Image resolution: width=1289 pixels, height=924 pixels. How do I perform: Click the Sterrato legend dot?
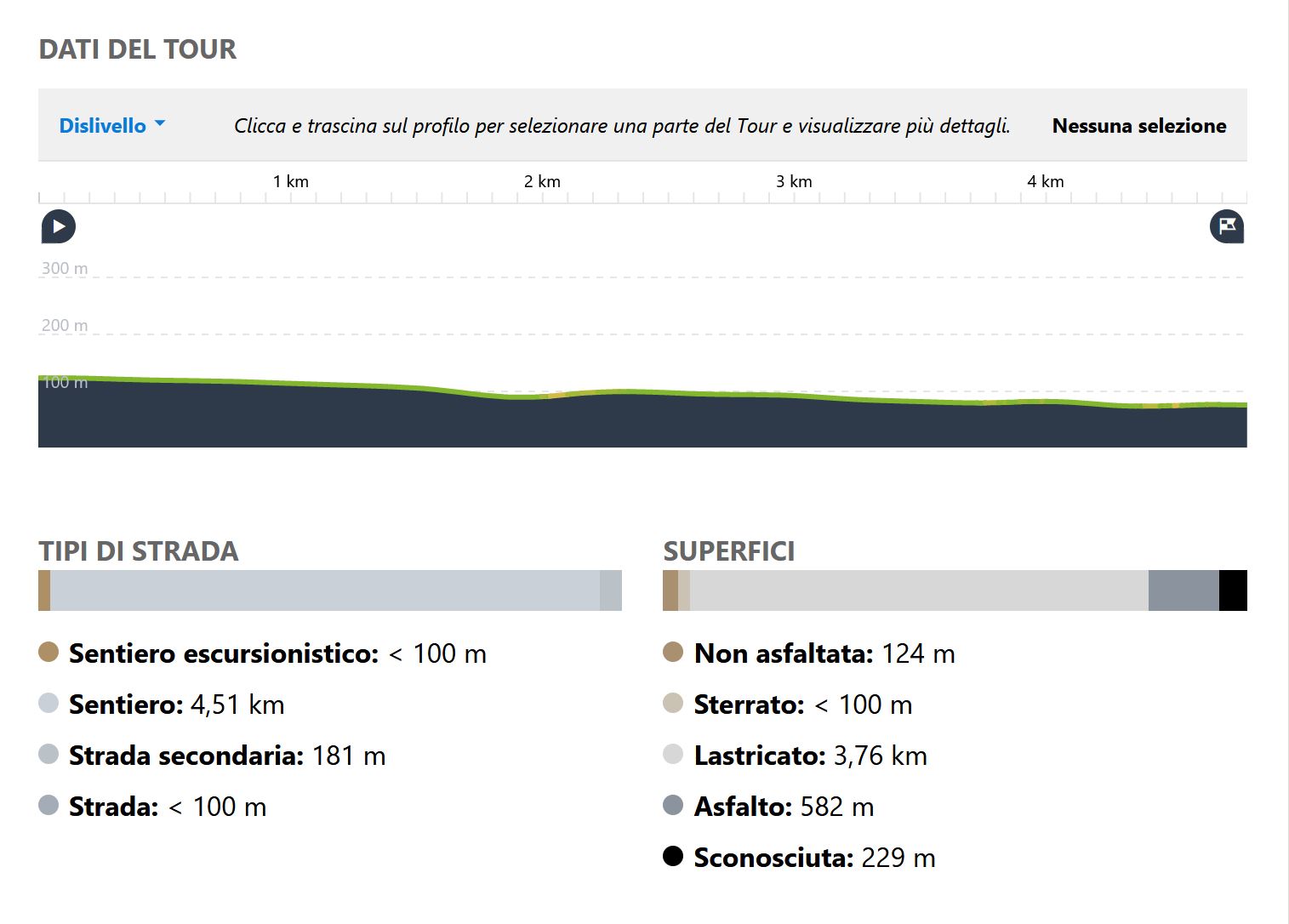click(673, 703)
